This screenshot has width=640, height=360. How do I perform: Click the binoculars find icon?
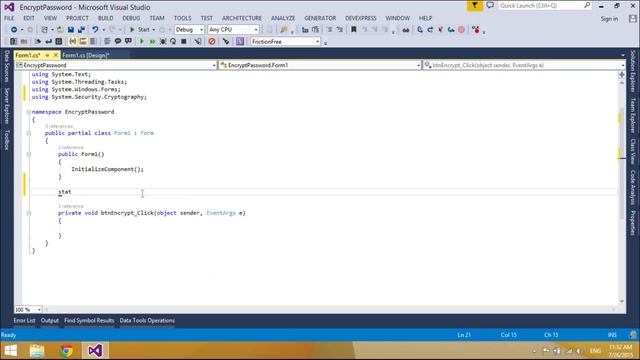(x=406, y=29)
